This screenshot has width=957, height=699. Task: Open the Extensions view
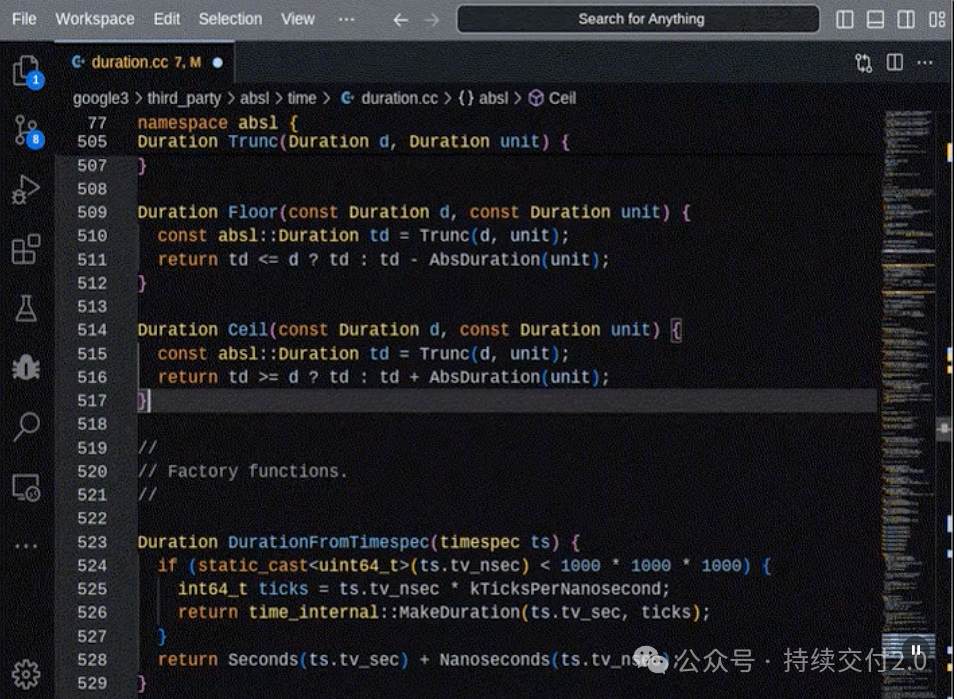26,249
